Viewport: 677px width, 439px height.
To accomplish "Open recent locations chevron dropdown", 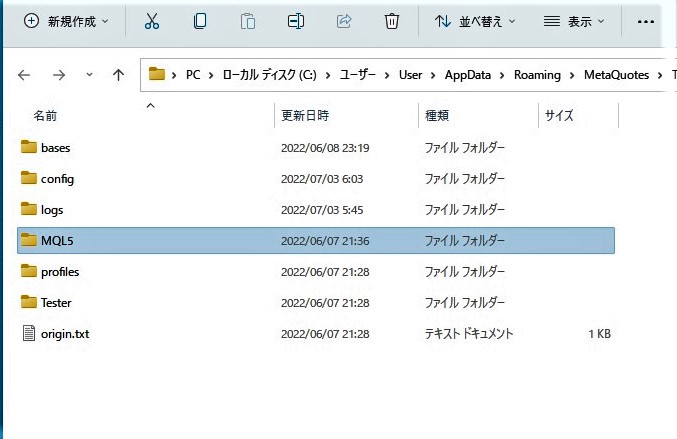I will (89, 74).
